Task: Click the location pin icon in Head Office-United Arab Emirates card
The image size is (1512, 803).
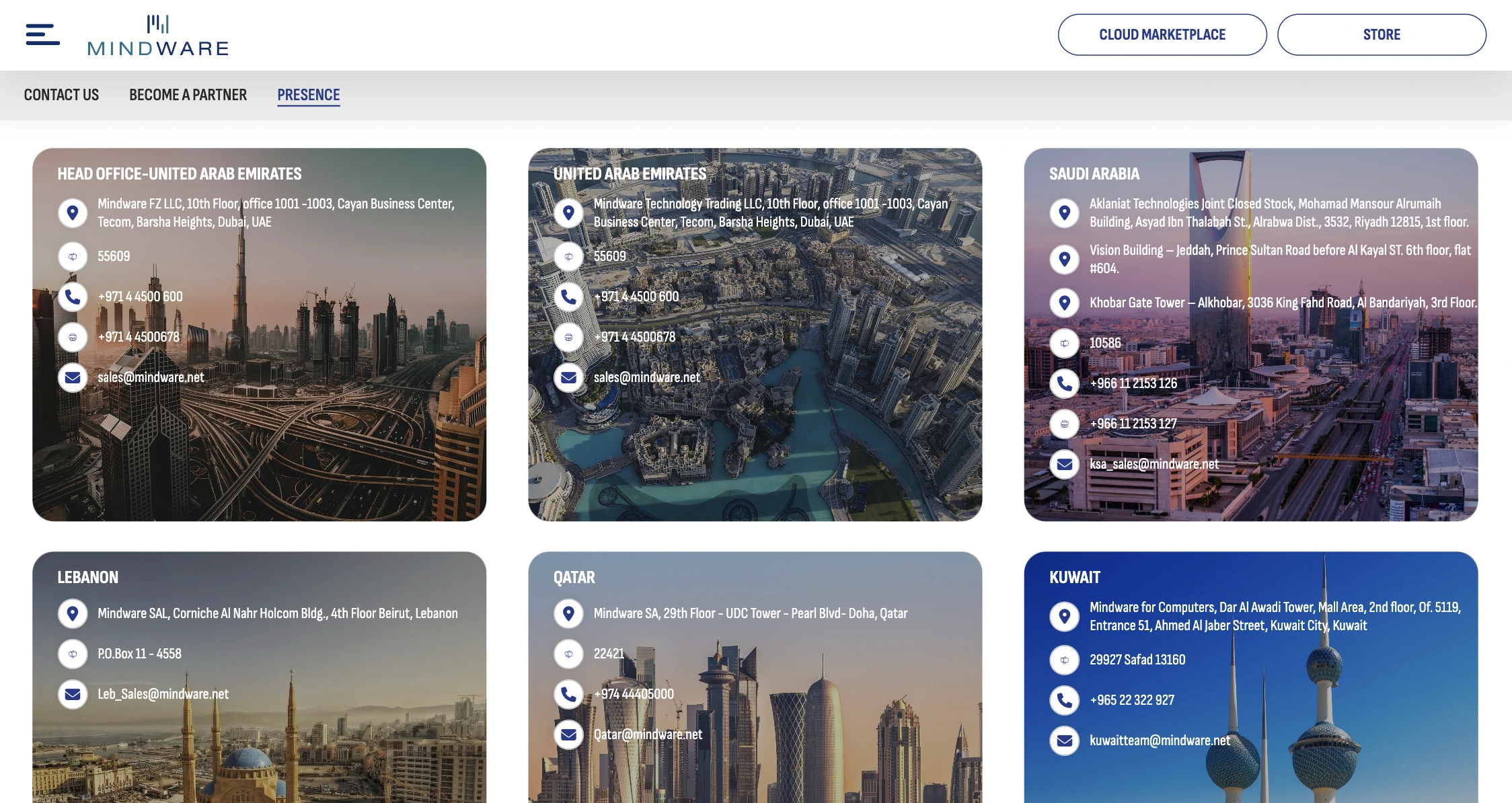Action: click(73, 213)
